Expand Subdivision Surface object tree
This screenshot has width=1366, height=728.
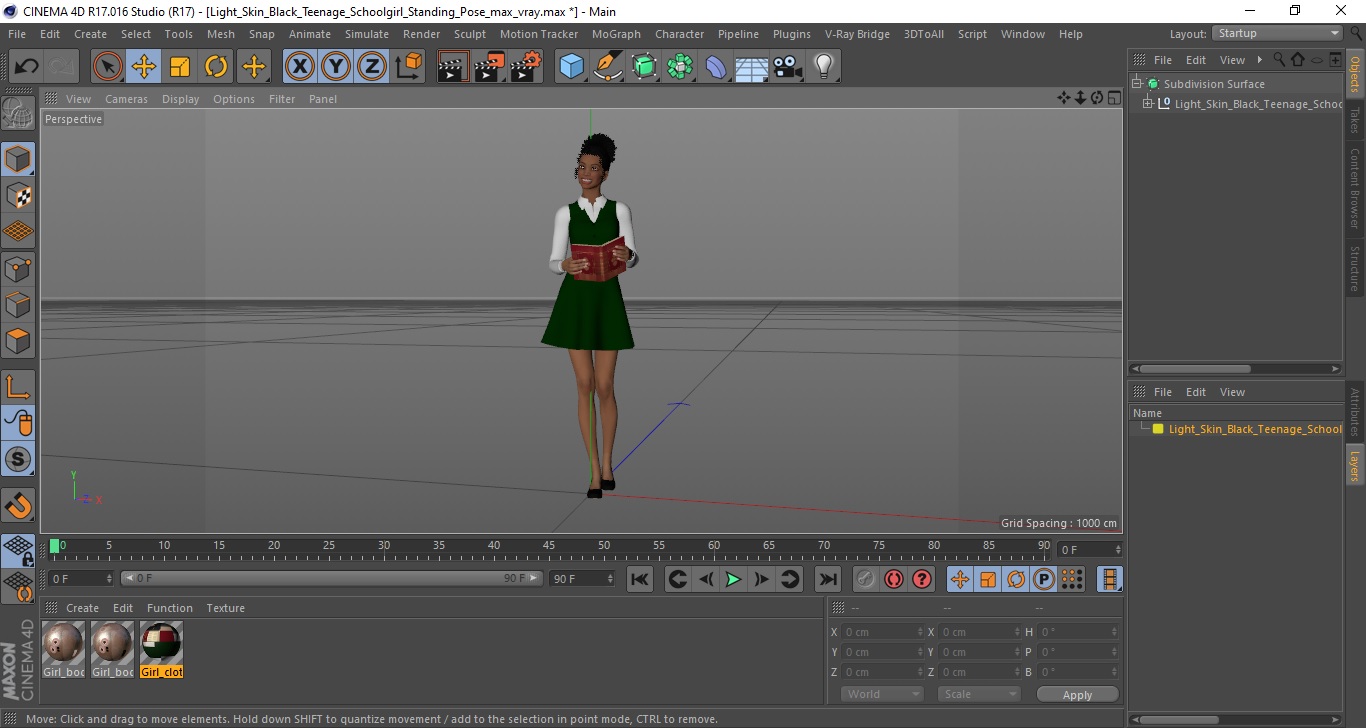point(1137,84)
